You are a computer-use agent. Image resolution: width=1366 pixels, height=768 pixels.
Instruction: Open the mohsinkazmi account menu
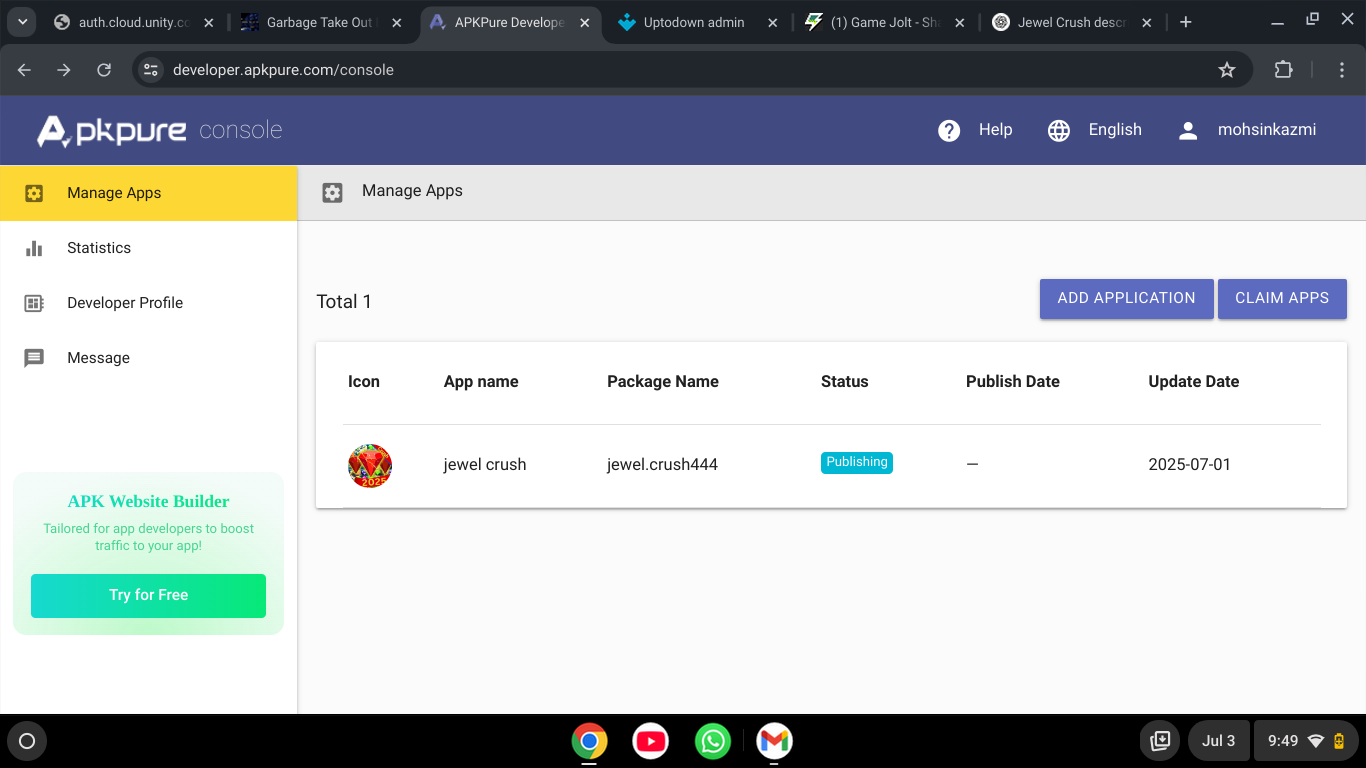(1267, 130)
